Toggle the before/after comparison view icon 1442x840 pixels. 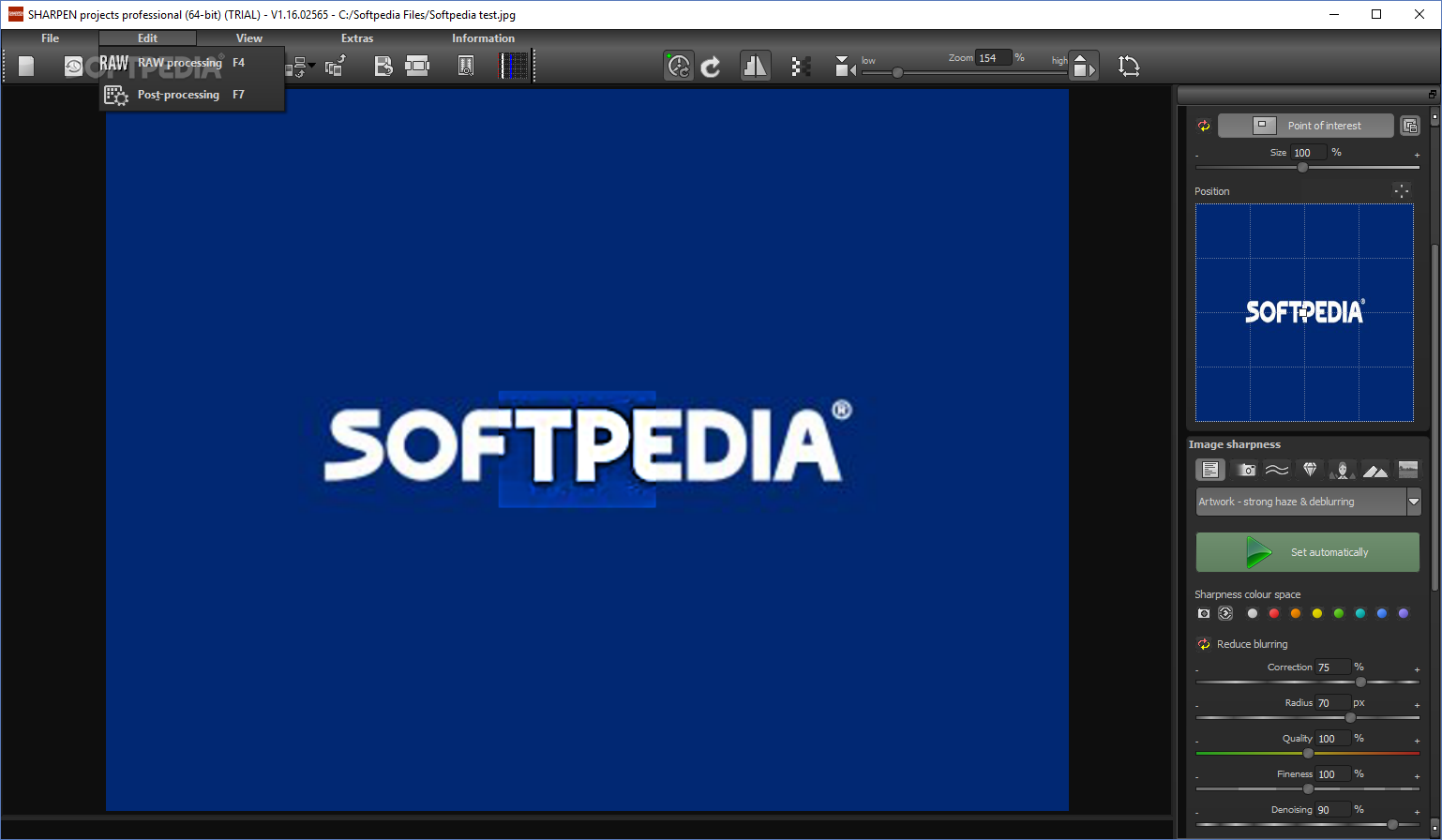(x=756, y=66)
